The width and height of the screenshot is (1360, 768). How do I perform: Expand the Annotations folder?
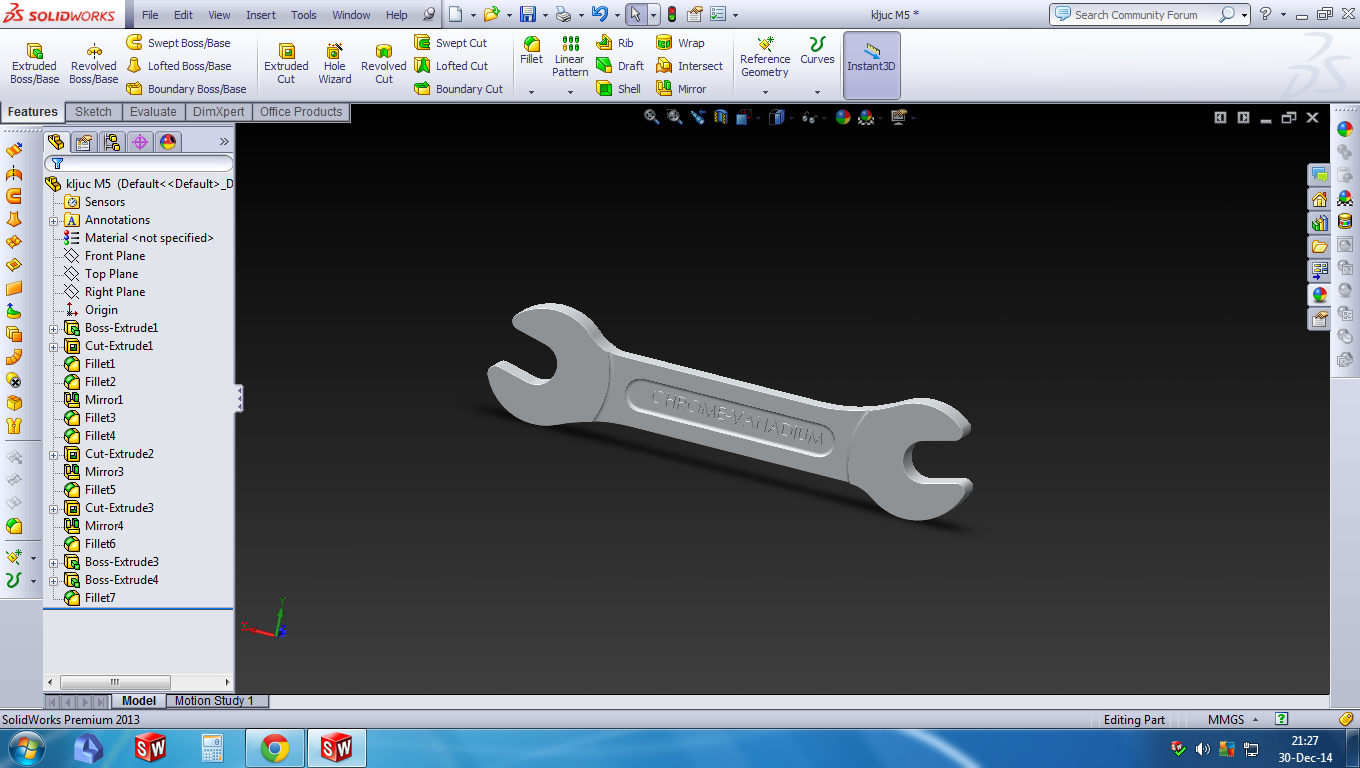pyautogui.click(x=54, y=220)
